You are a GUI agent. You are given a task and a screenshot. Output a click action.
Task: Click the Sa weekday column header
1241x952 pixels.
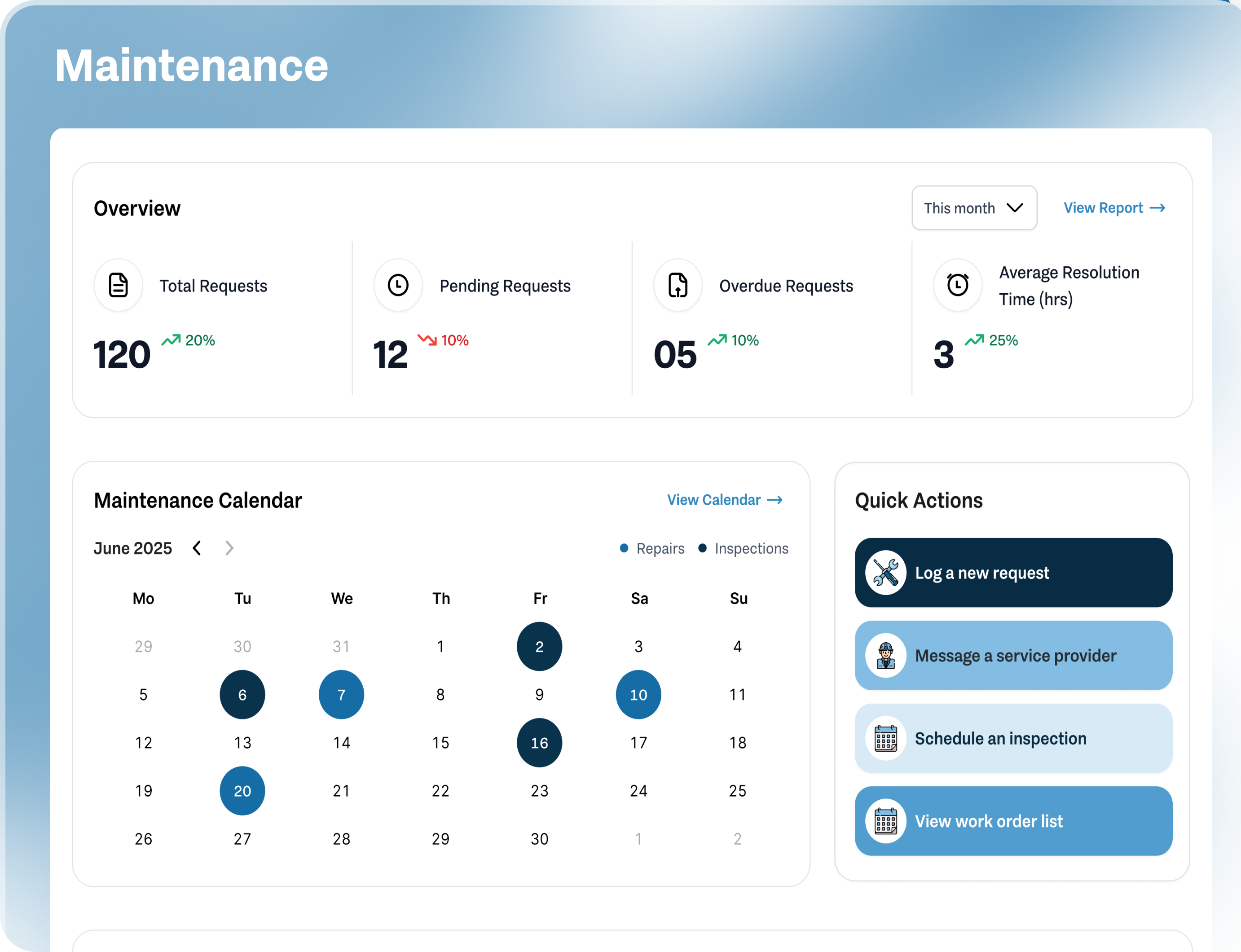click(x=639, y=599)
